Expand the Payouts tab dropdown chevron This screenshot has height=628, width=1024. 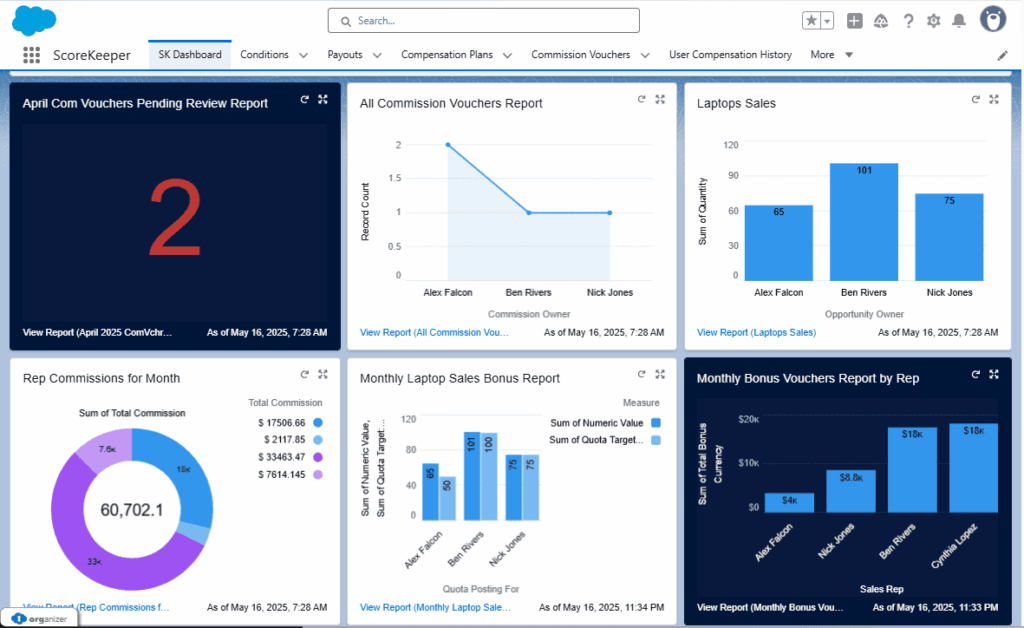click(x=377, y=55)
